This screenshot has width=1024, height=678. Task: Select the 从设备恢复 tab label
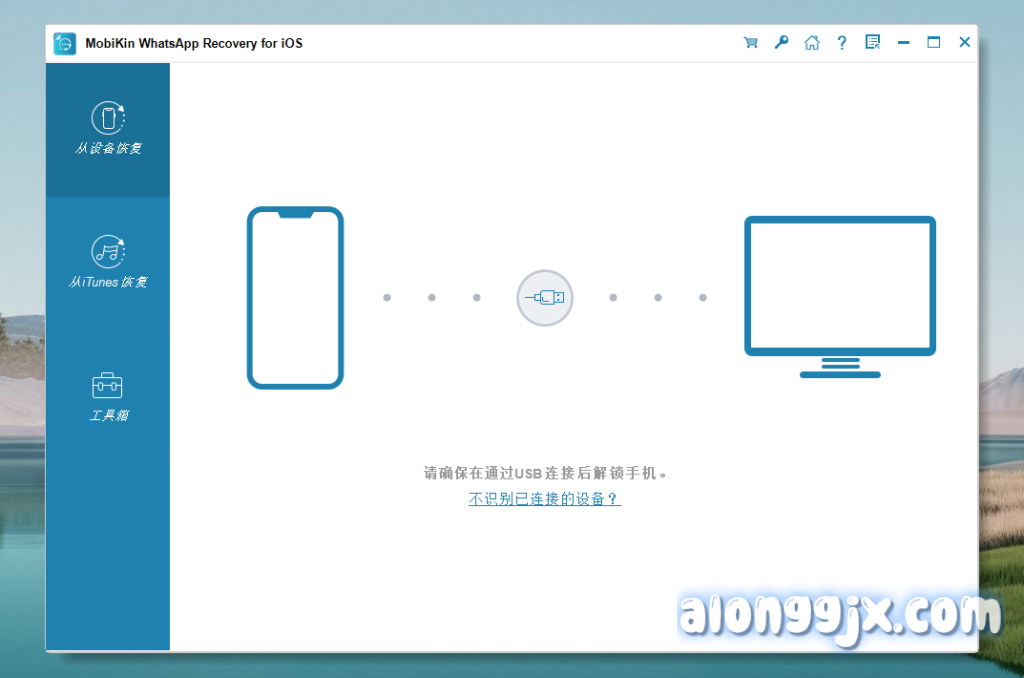click(108, 148)
